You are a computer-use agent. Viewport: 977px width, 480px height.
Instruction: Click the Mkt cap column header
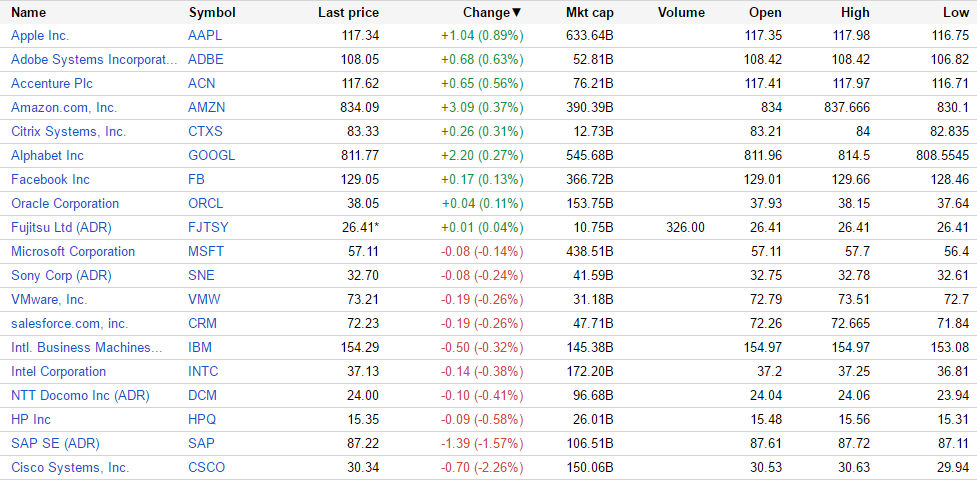[x=589, y=12]
